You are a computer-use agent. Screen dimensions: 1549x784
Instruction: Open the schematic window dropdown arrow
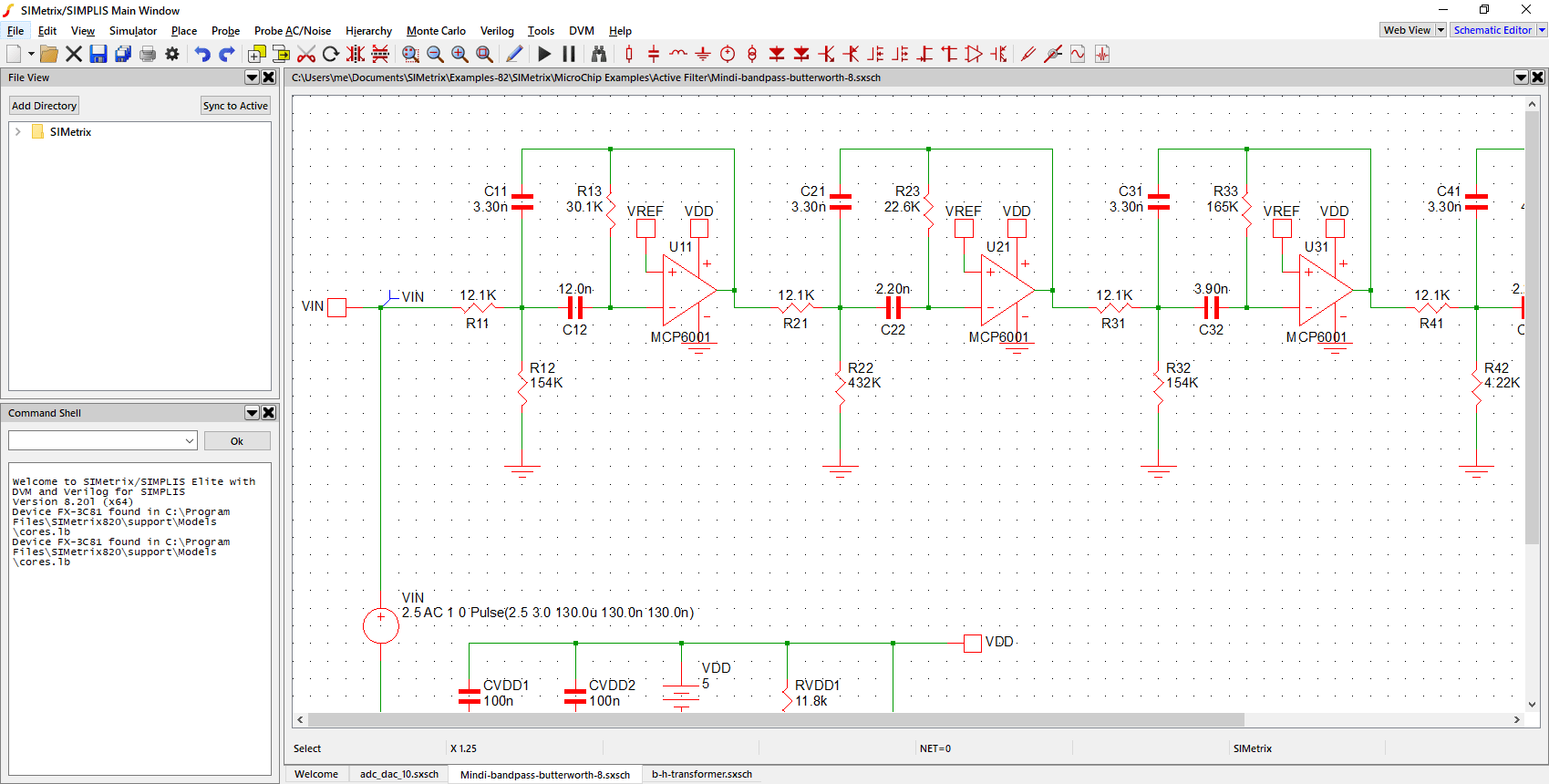1521,77
